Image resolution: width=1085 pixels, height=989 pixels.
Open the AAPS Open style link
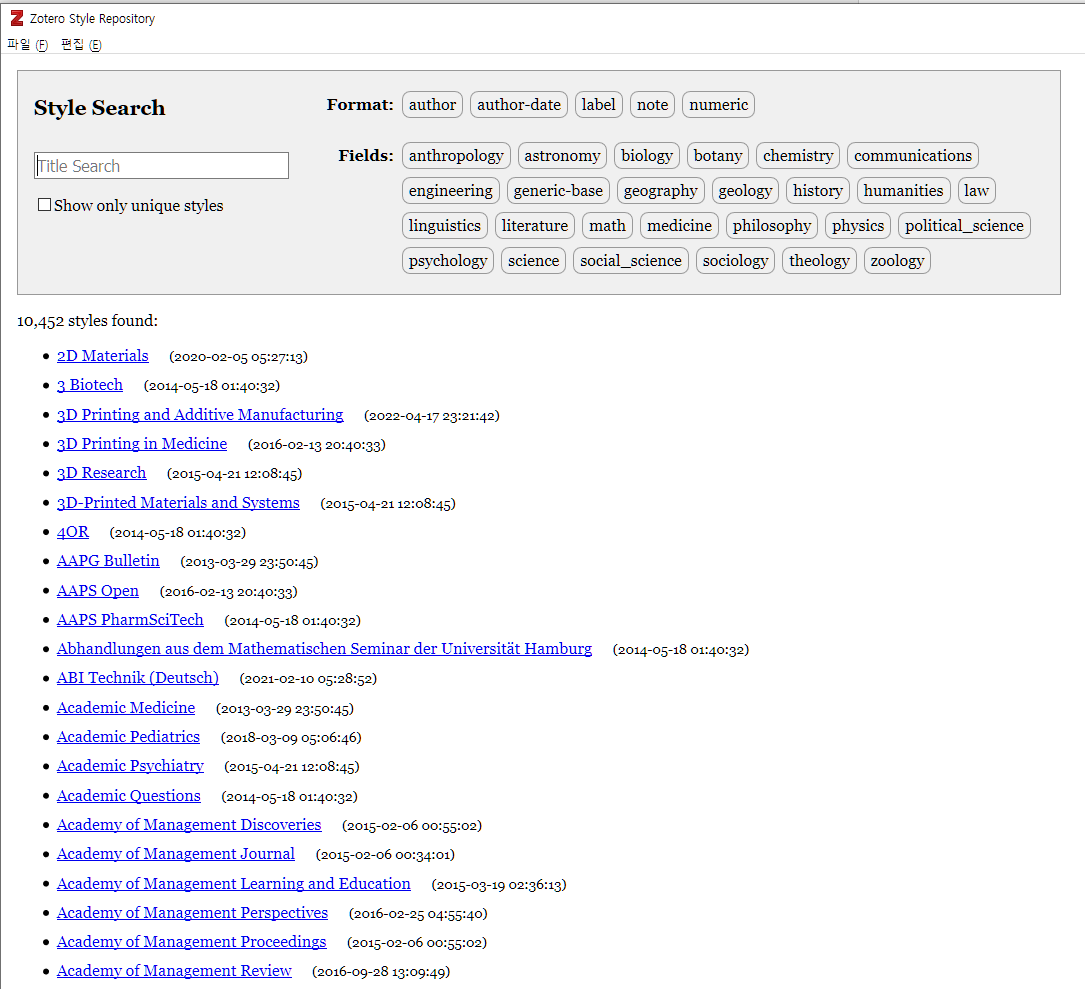click(x=98, y=590)
